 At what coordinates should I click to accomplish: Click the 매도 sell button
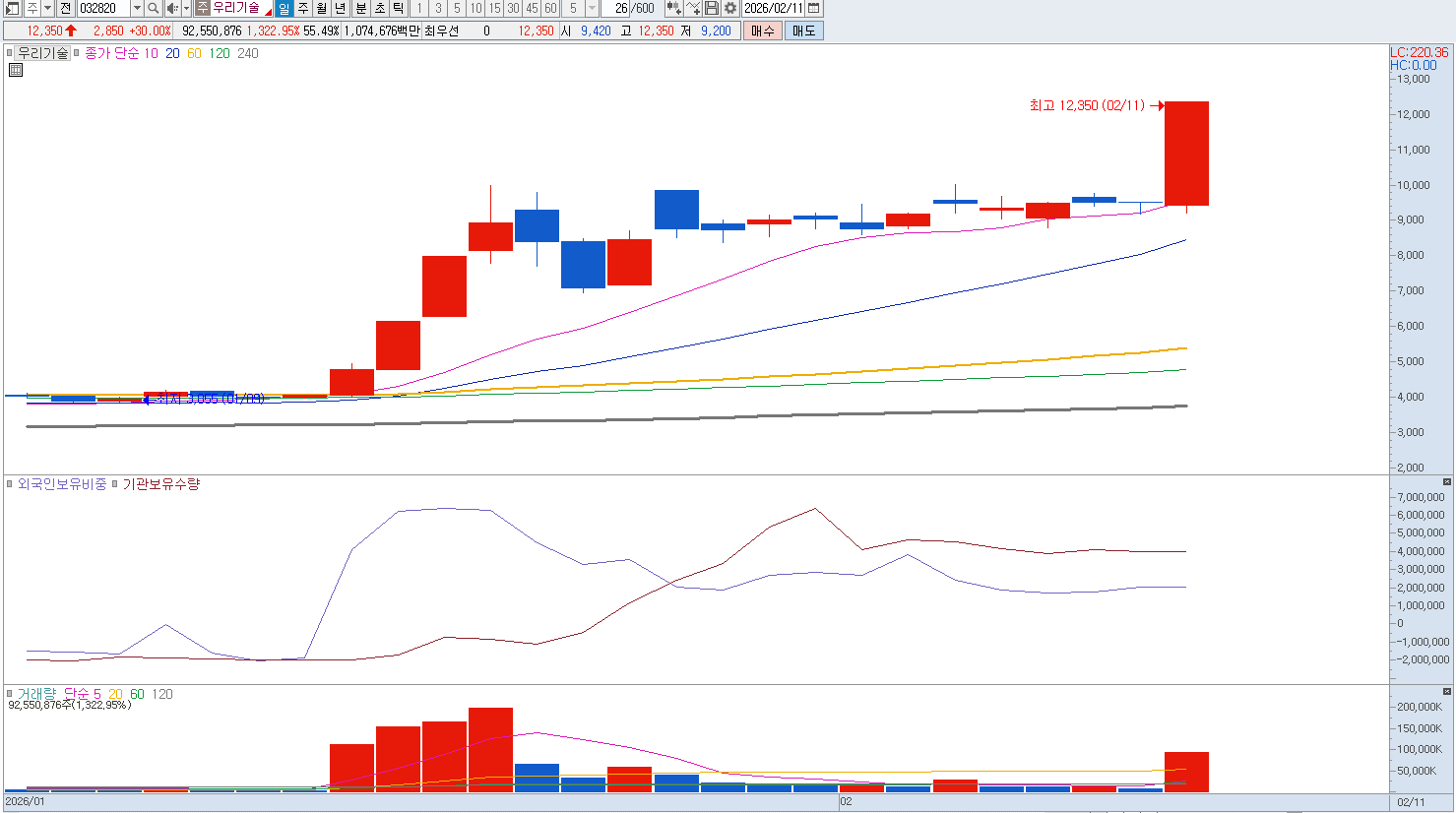(803, 31)
